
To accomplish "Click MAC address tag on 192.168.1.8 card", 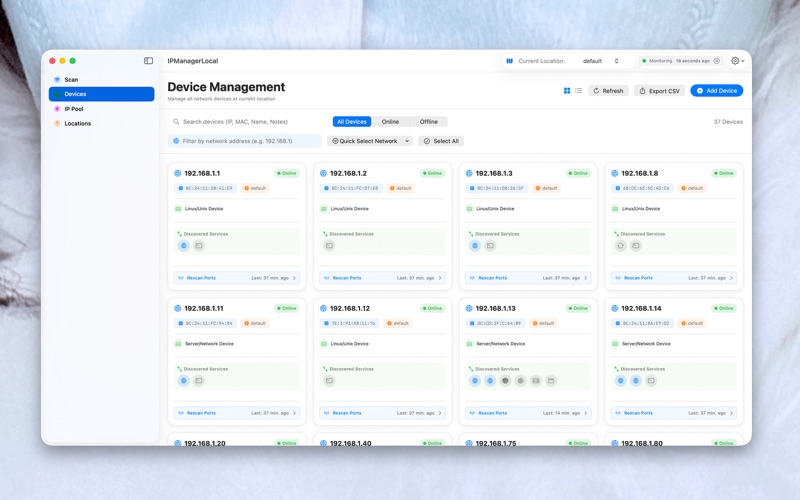I will pos(642,188).
